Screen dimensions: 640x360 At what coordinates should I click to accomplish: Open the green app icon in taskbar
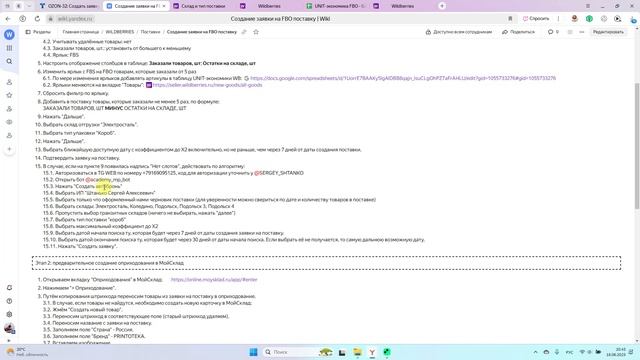(x=387, y=352)
